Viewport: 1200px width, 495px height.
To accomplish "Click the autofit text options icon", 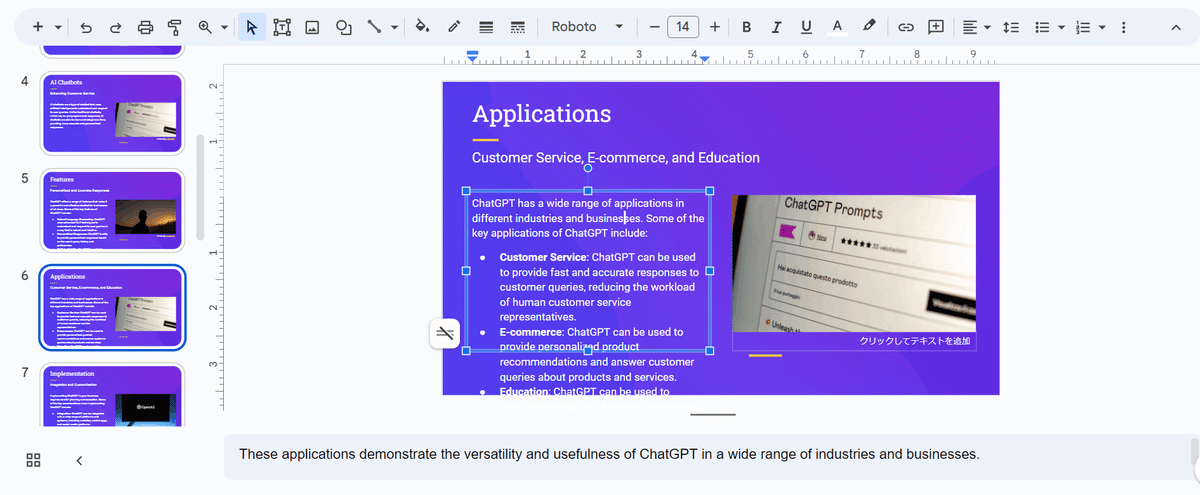I will [445, 333].
